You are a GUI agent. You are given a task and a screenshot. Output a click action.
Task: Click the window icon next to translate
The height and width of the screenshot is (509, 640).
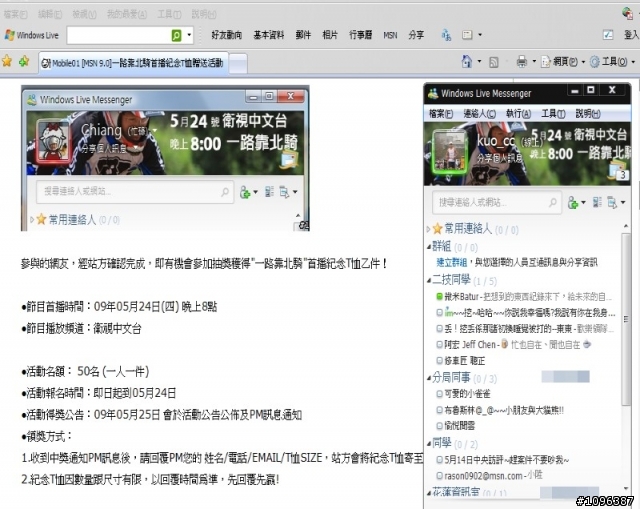point(467,35)
